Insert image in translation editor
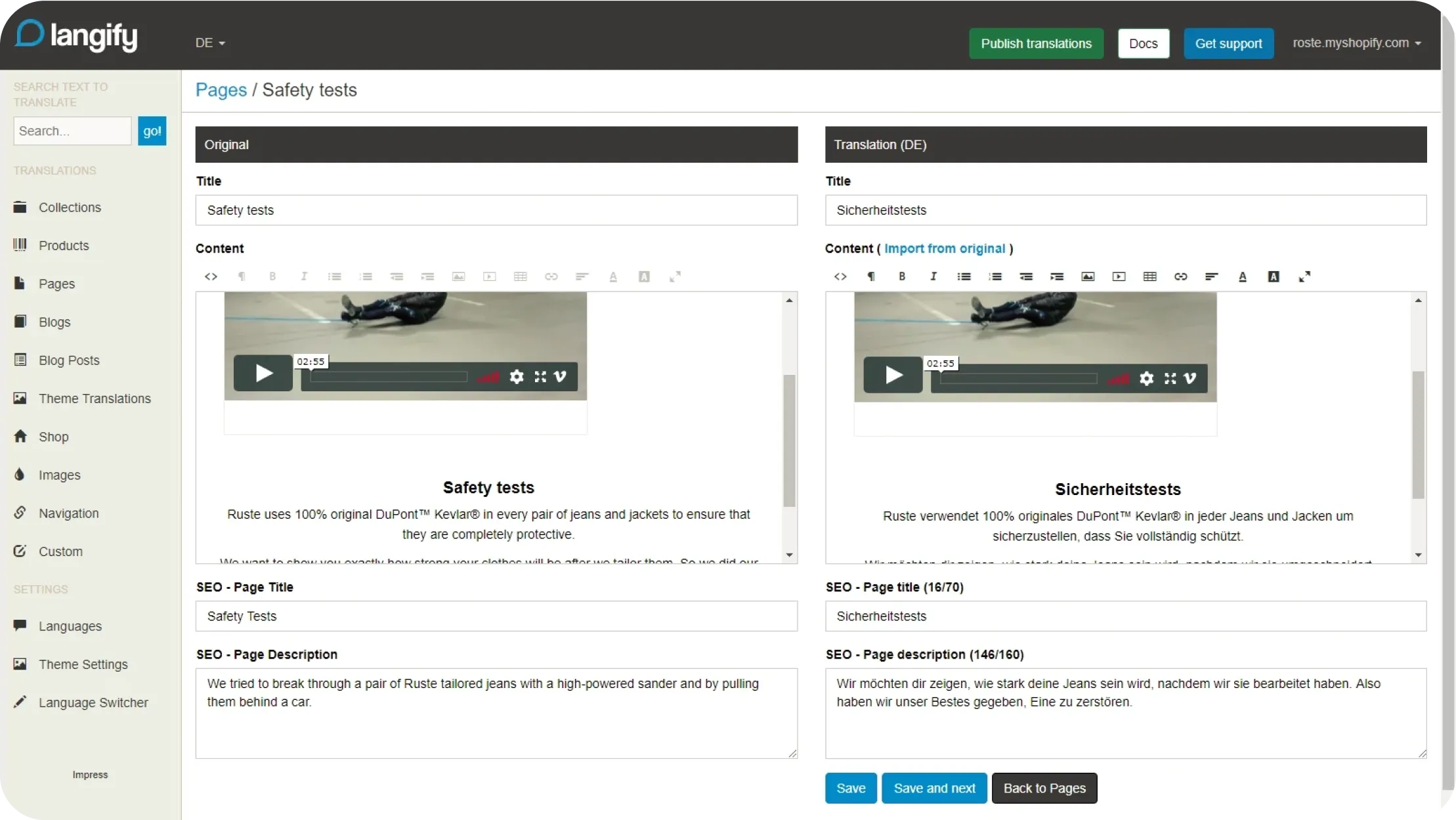The height and width of the screenshot is (820, 1456). click(1088, 276)
